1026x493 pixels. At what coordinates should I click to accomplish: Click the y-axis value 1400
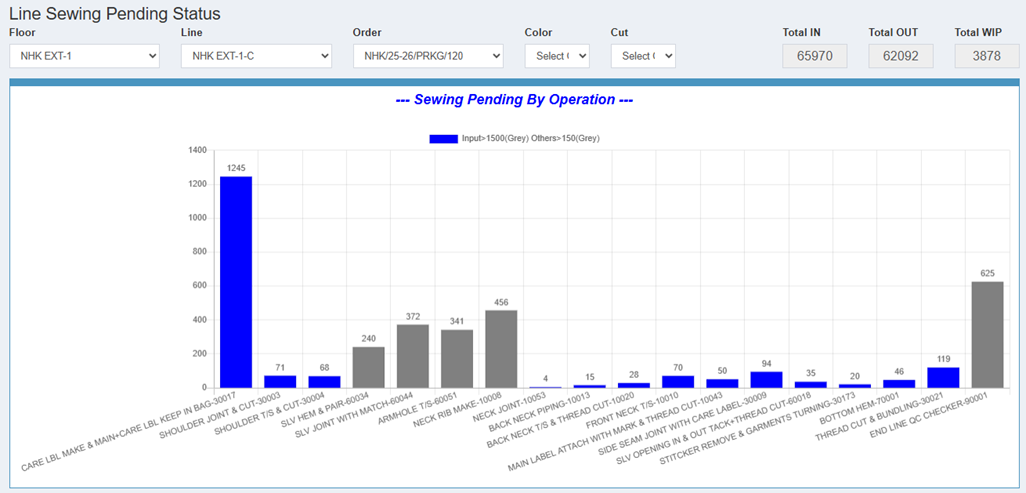click(x=198, y=151)
